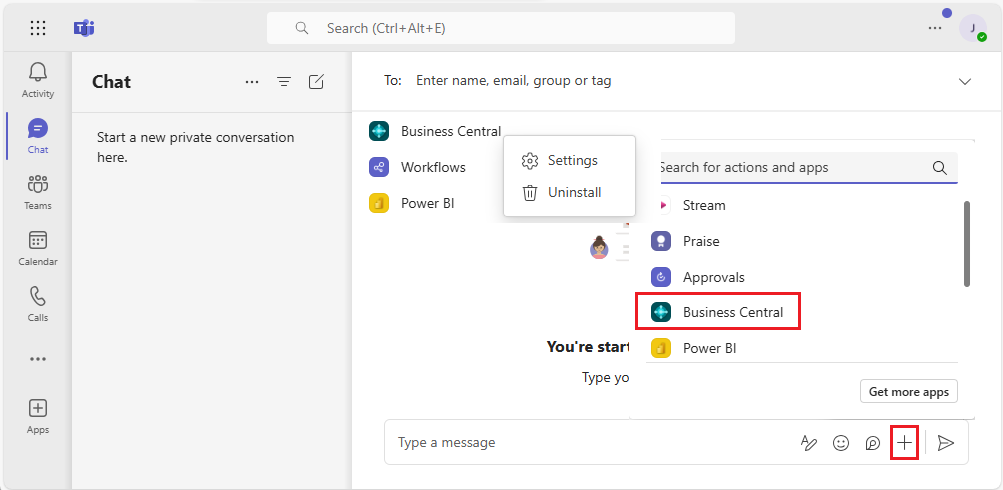This screenshot has width=1003, height=490.
Task: Focus the Search for actions and apps field
Action: point(790,168)
